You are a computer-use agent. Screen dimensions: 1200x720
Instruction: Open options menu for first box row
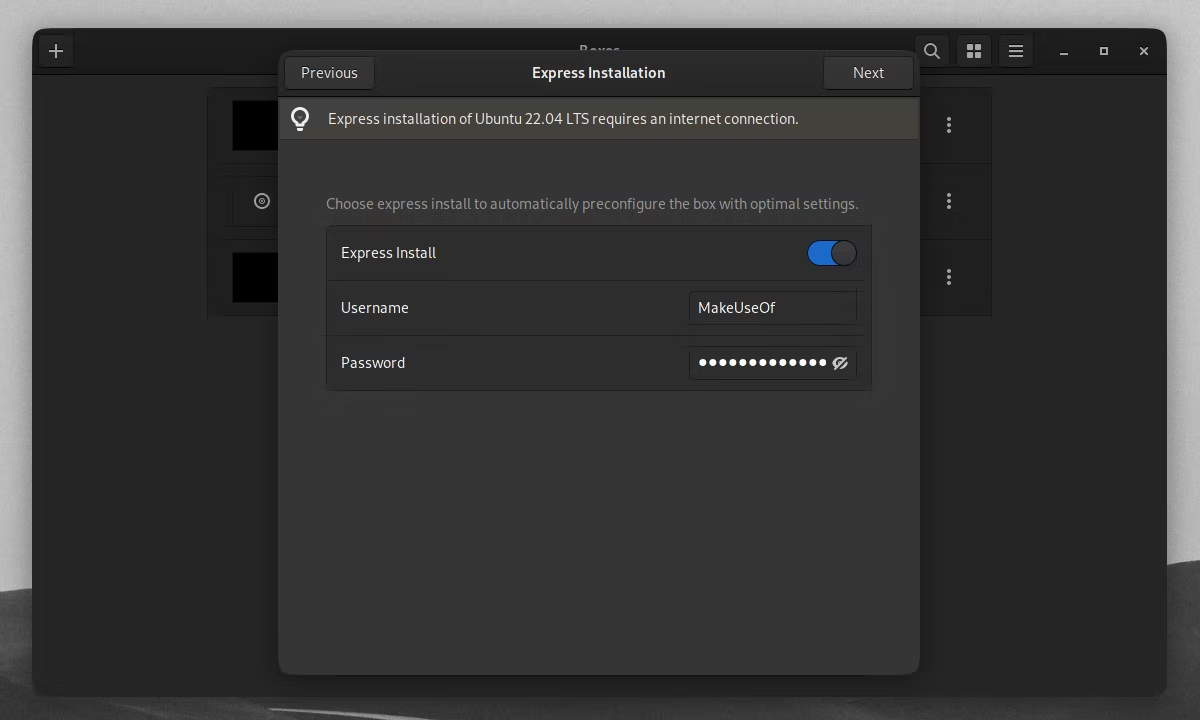click(x=949, y=125)
